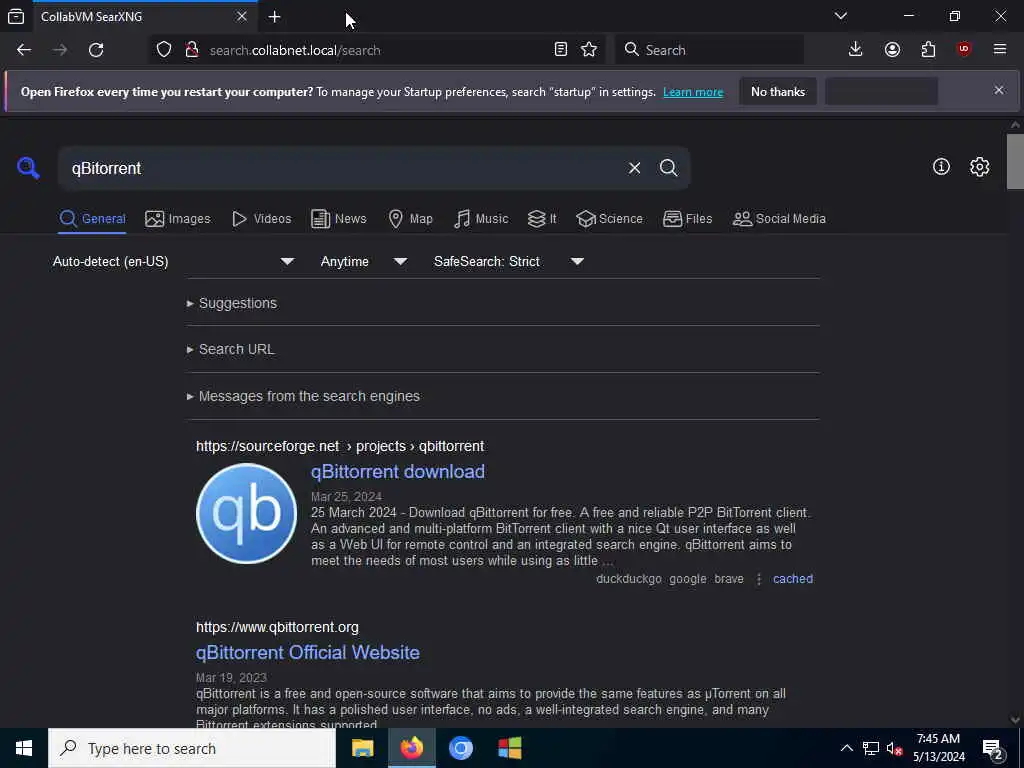Image resolution: width=1024 pixels, height=768 pixels.
Task: Switch to the Science tab
Action: [609, 219]
